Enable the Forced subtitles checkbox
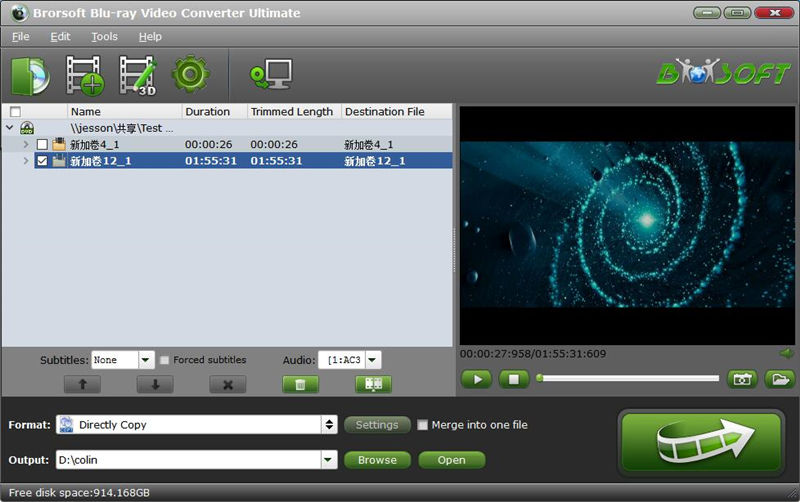Image resolution: width=800 pixels, height=502 pixels. click(165, 360)
